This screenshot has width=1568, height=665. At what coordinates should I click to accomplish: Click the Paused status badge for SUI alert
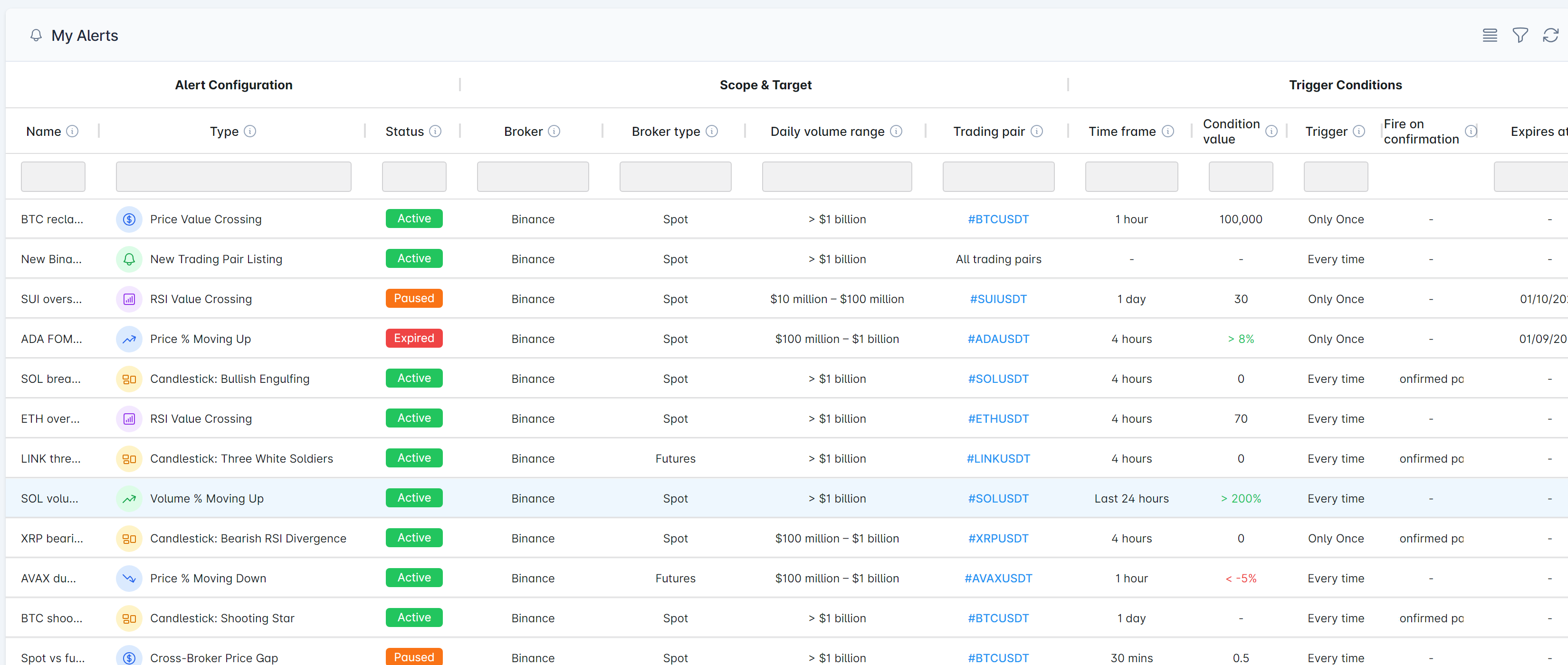[414, 298]
